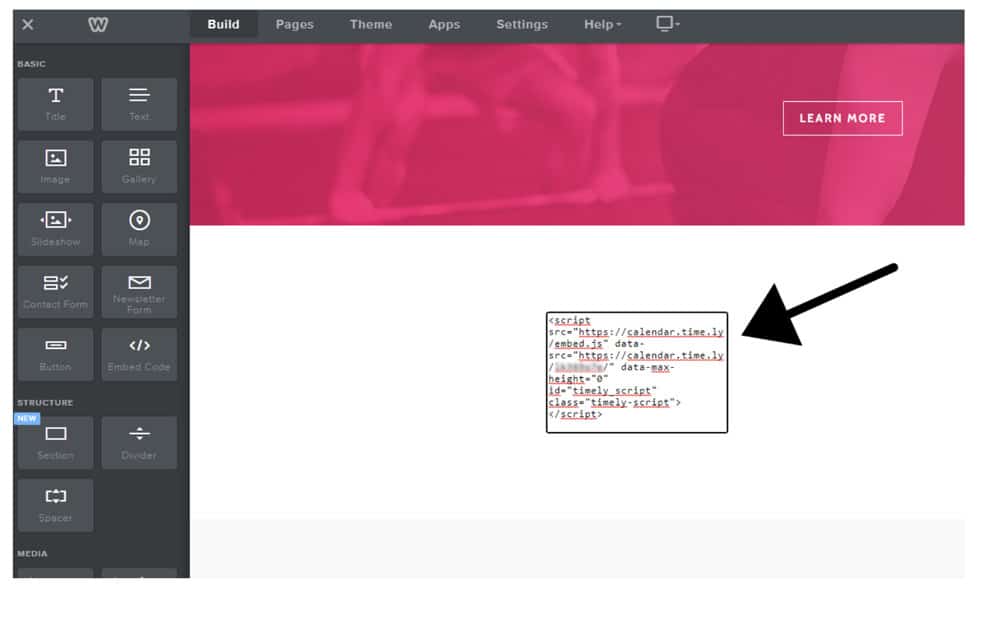Add a Gallery element

(x=139, y=166)
